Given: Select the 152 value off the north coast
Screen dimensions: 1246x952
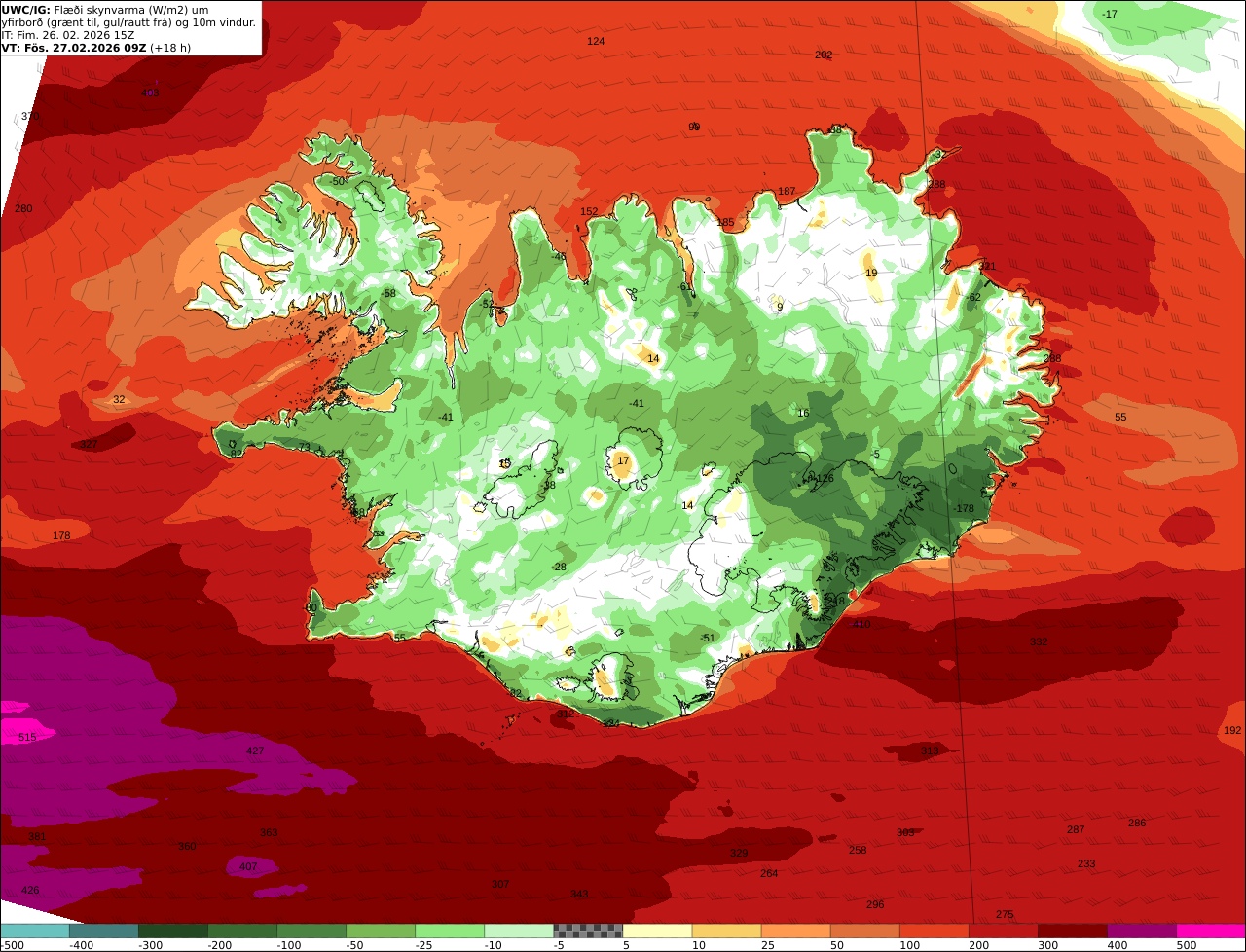Looking at the screenshot, I should (589, 211).
